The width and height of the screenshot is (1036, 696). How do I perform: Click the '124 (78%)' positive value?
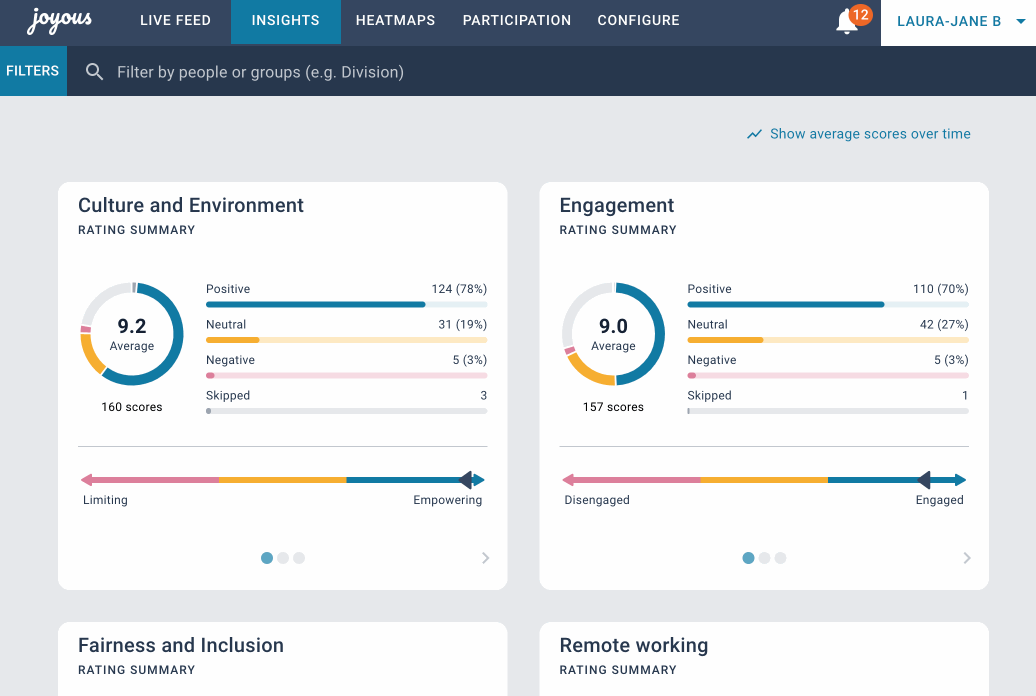[459, 289]
